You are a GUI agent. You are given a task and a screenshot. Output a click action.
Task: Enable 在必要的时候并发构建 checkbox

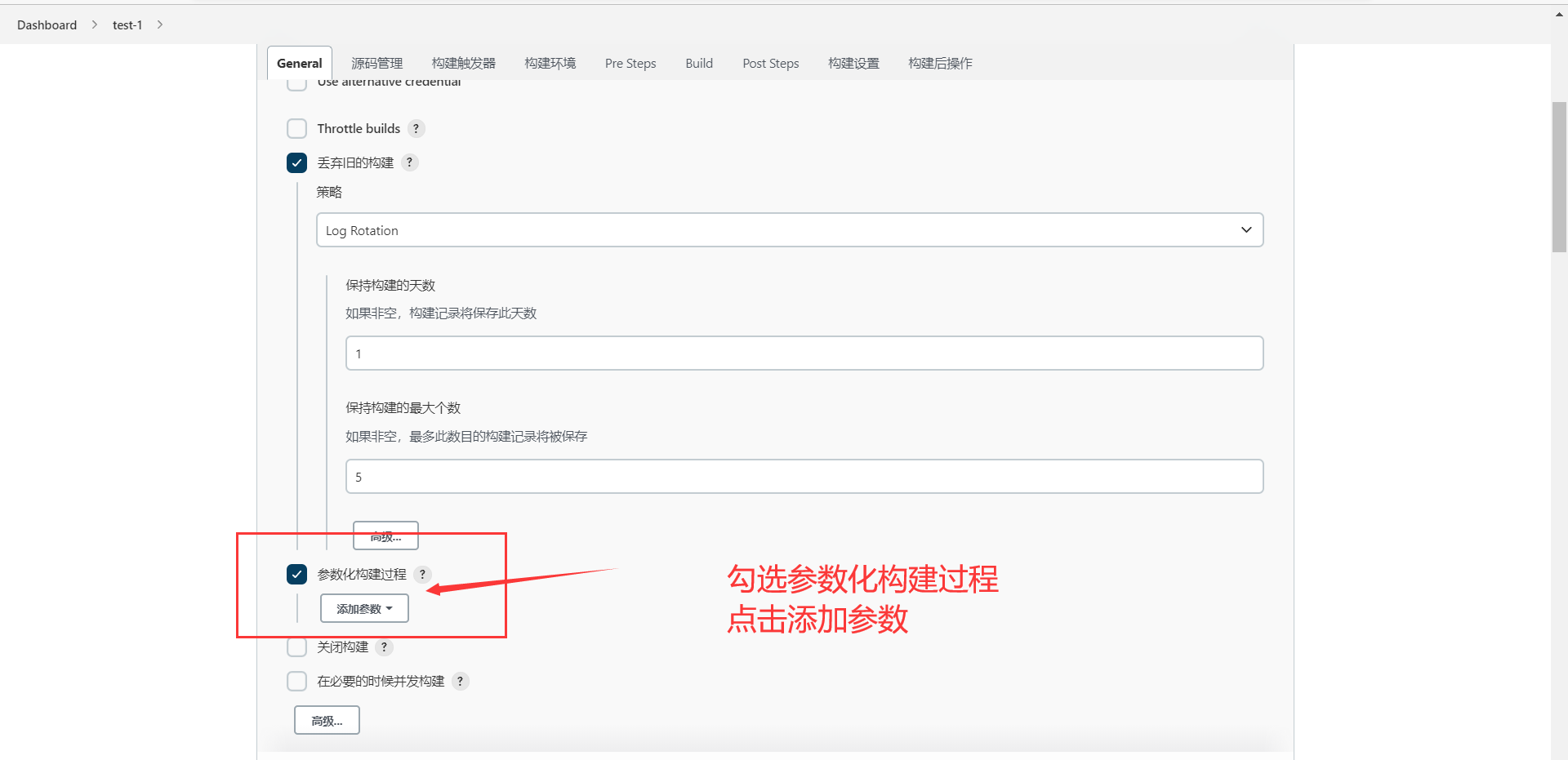click(297, 682)
